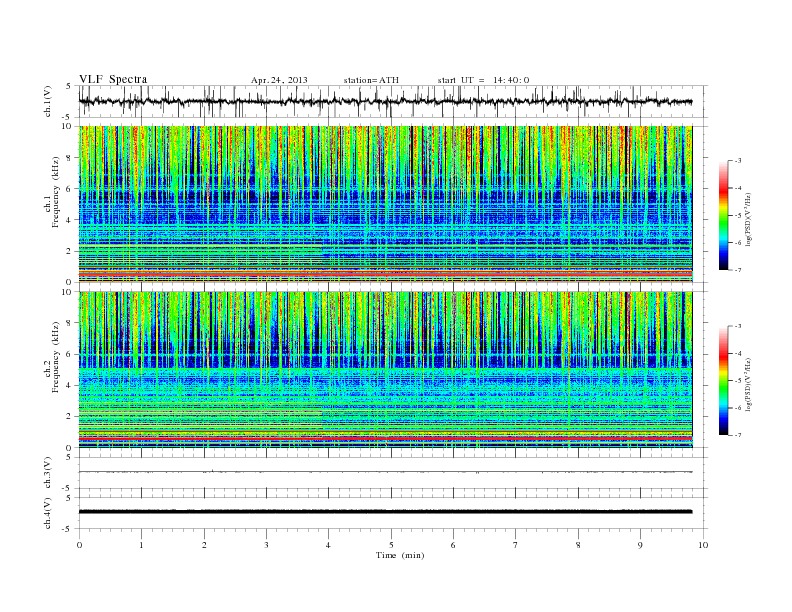Click time axis tick label "2" min
The height and width of the screenshot is (612, 792).
pos(204,545)
